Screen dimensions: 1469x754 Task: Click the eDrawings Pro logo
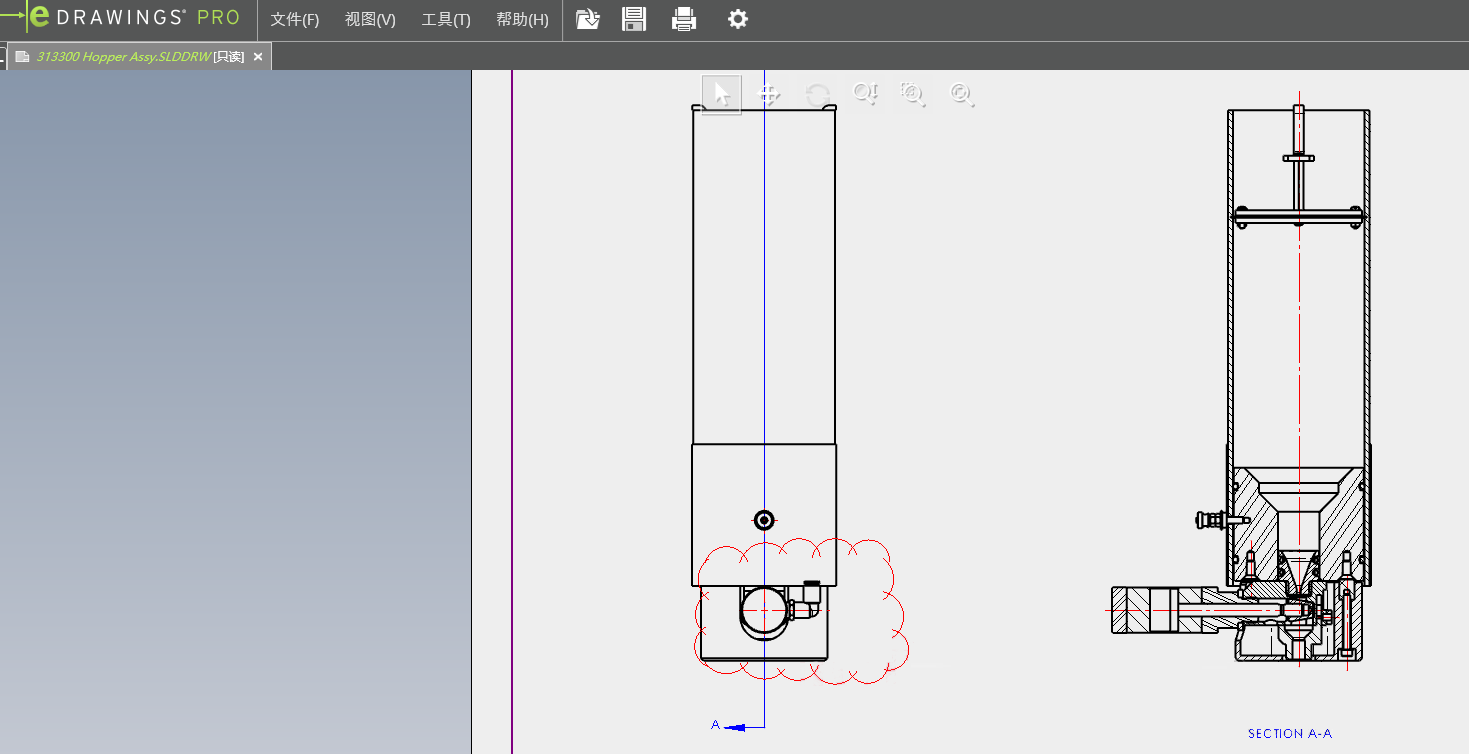[x=134, y=18]
